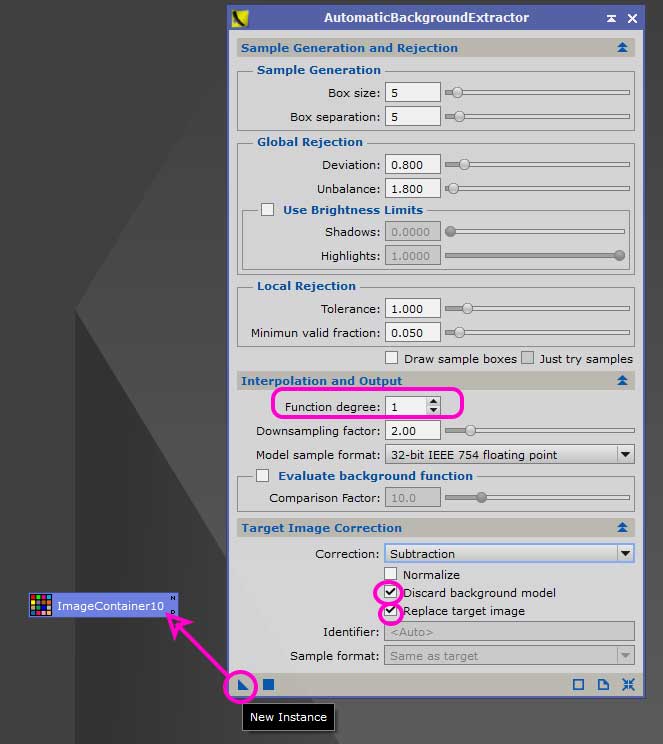Click the Unbalance slider handle
Image resolution: width=663 pixels, height=744 pixels.
click(453, 188)
